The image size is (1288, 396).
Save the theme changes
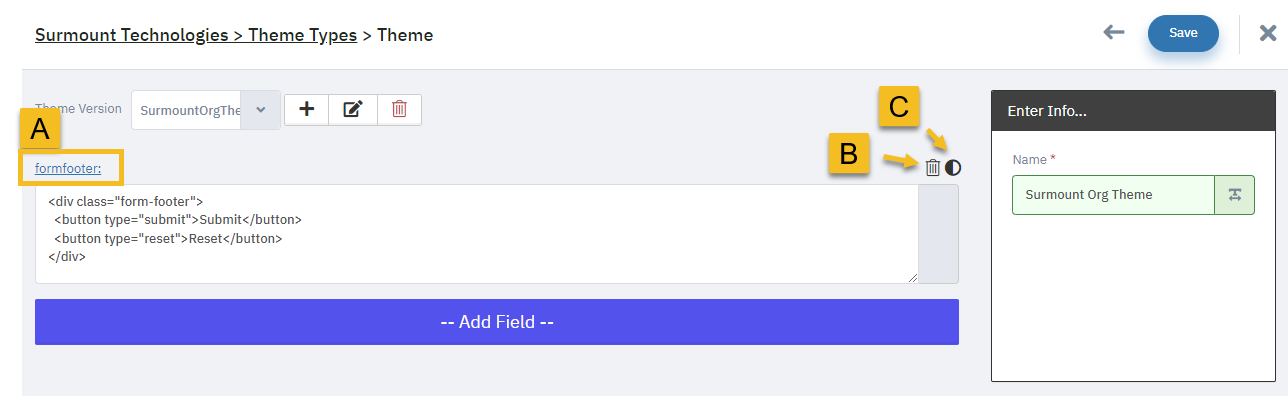pyautogui.click(x=1183, y=33)
